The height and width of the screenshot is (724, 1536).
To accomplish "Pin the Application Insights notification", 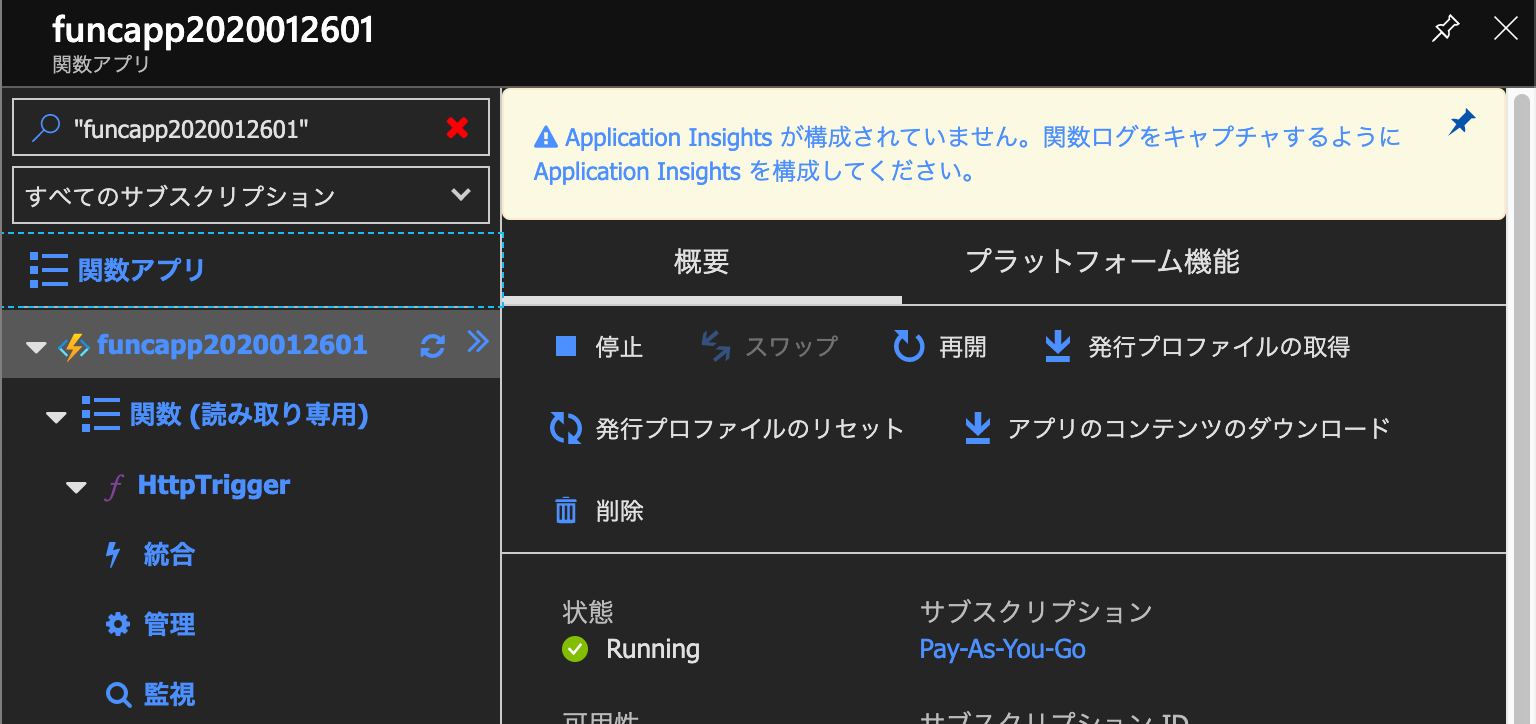I will (x=1461, y=123).
